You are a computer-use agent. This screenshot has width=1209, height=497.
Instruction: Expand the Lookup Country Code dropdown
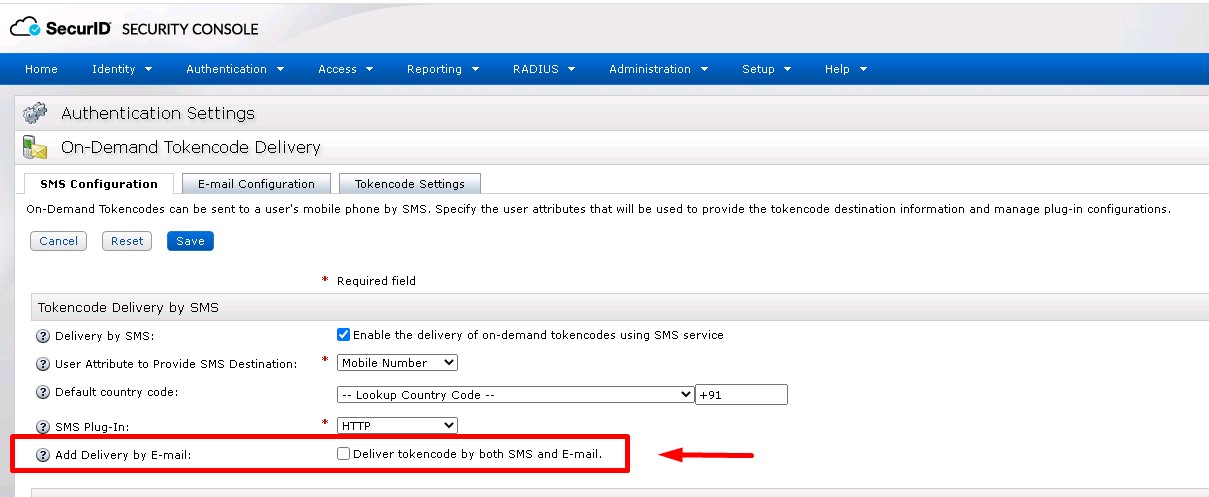click(515, 394)
